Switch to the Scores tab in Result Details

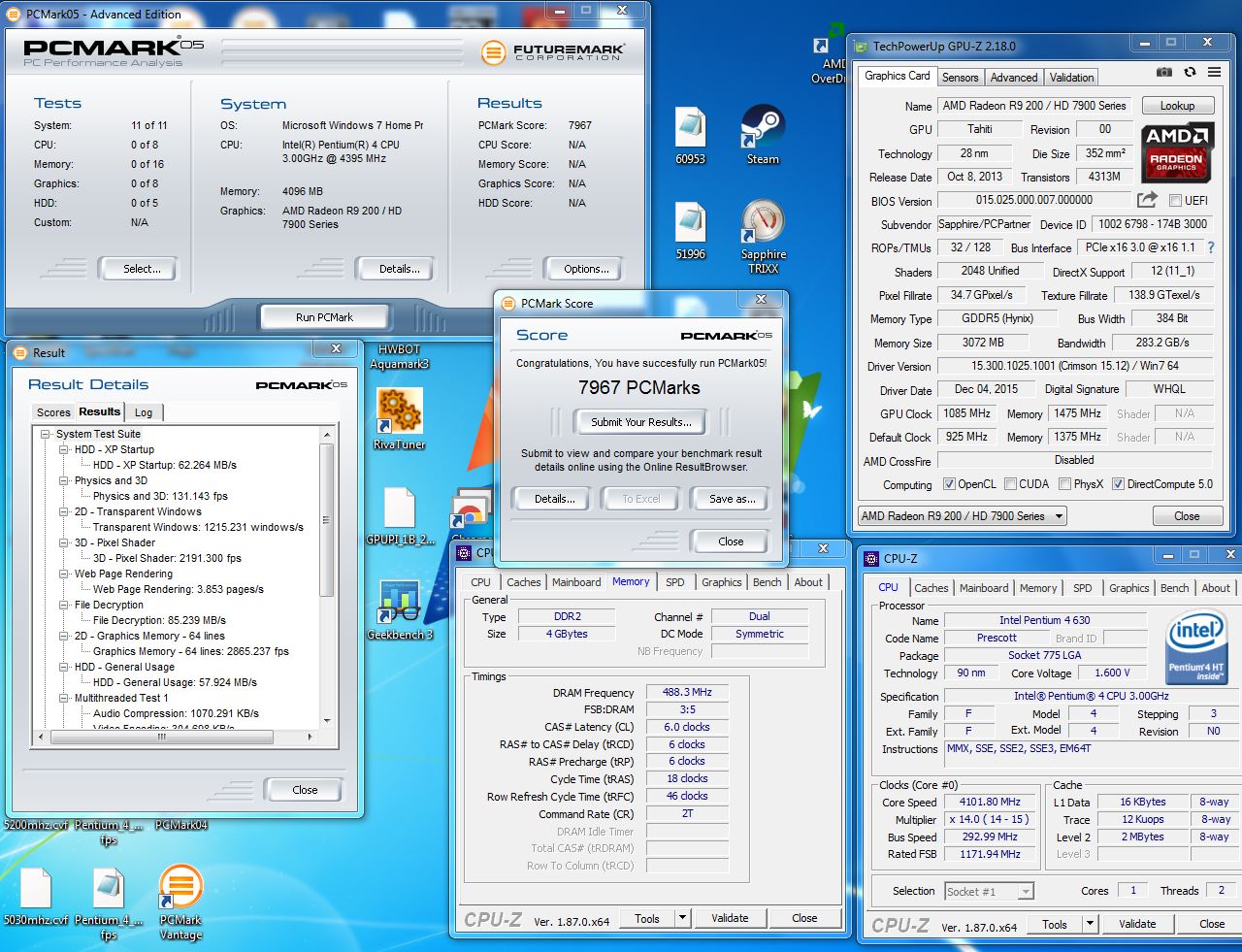coord(53,412)
